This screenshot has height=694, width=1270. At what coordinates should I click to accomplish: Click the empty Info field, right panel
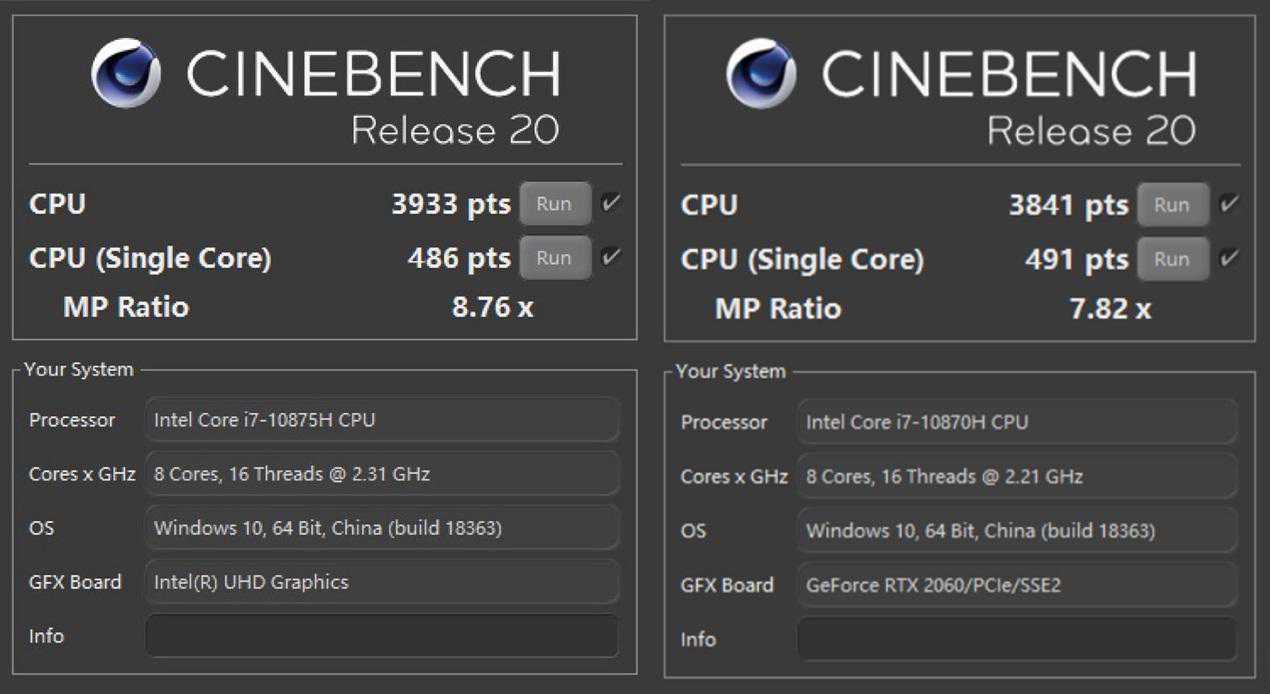tap(1016, 639)
